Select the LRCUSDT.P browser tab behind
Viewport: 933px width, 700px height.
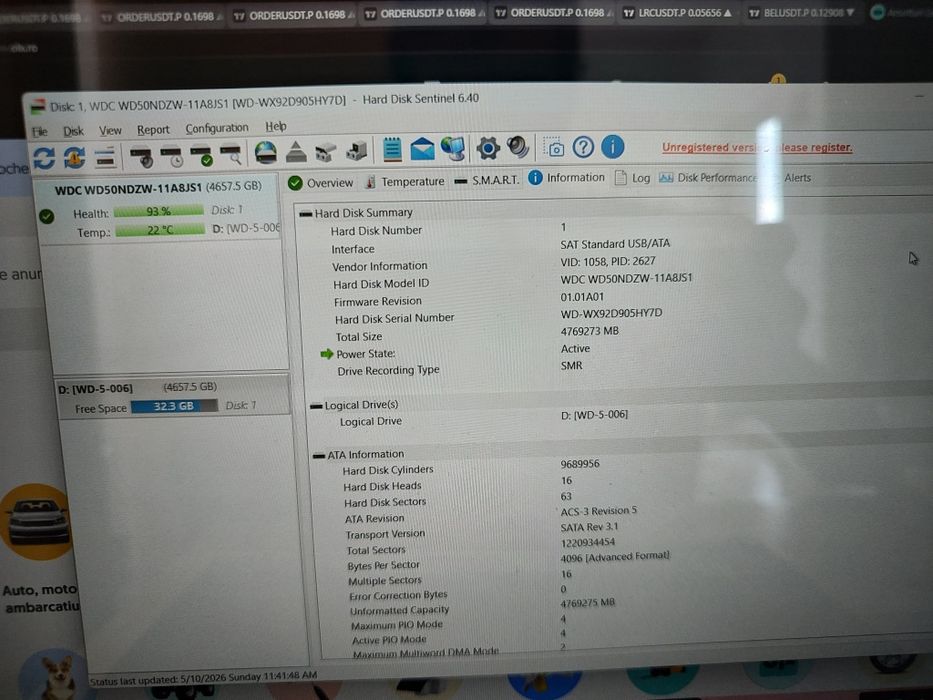coord(677,12)
